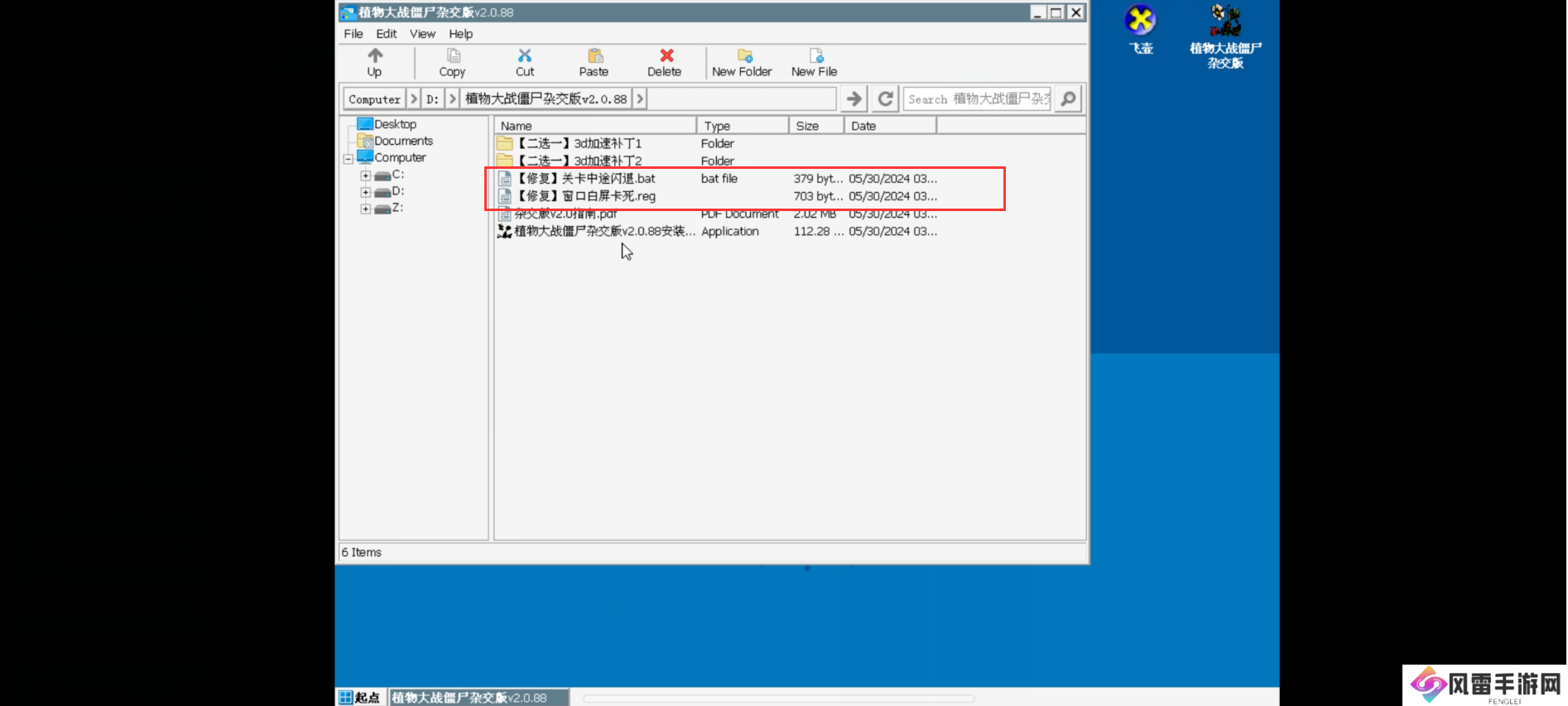Click the Up navigation arrow icon
This screenshot has width=1568, height=706.
tap(375, 56)
